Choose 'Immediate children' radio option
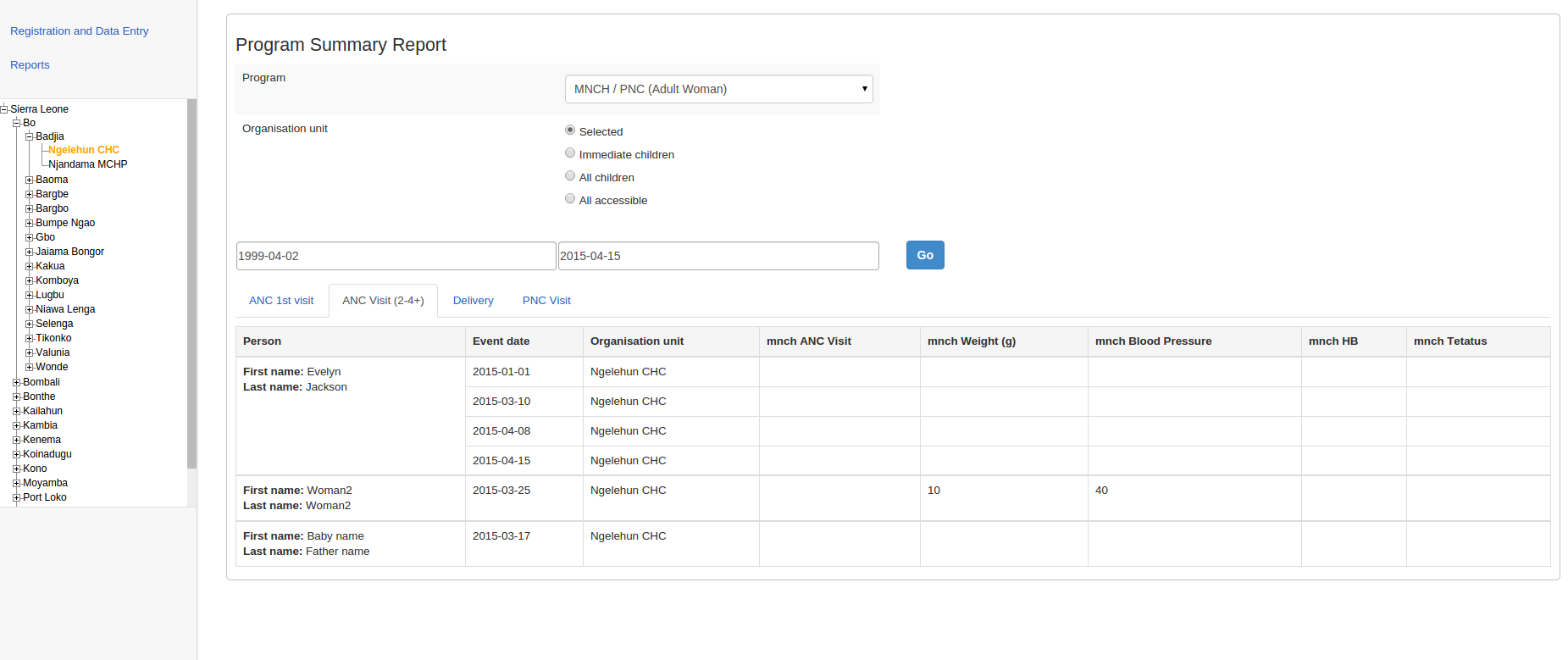The image size is (1568, 660). pyautogui.click(x=570, y=153)
